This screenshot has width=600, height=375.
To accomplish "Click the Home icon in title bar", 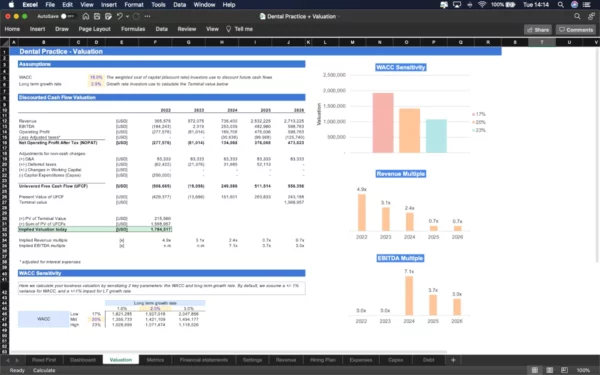I will (x=86, y=16).
